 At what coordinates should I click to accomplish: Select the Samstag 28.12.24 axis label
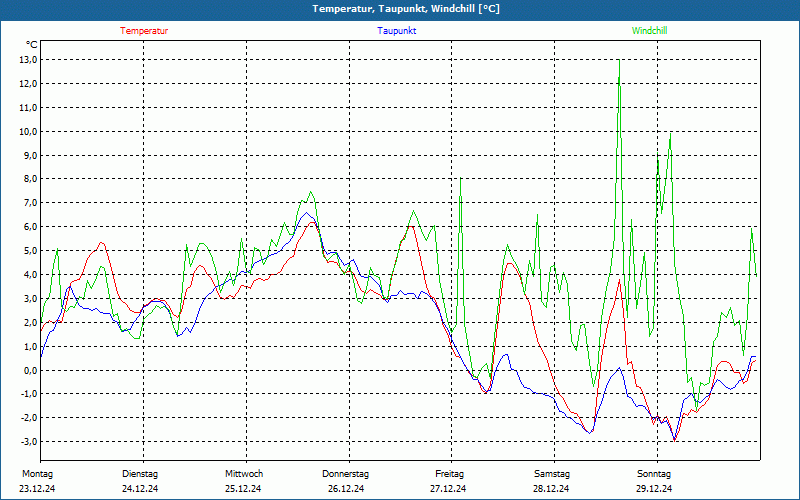(x=552, y=481)
